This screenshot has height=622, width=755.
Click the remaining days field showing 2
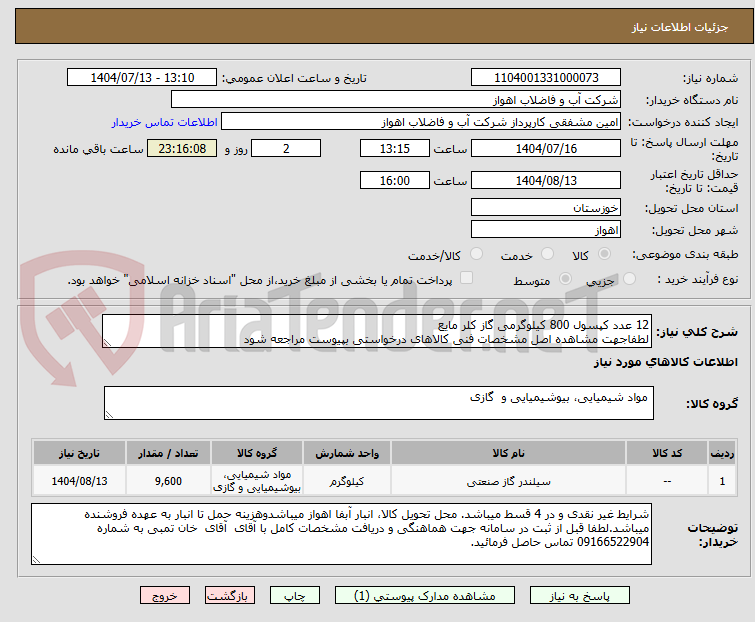(286, 148)
